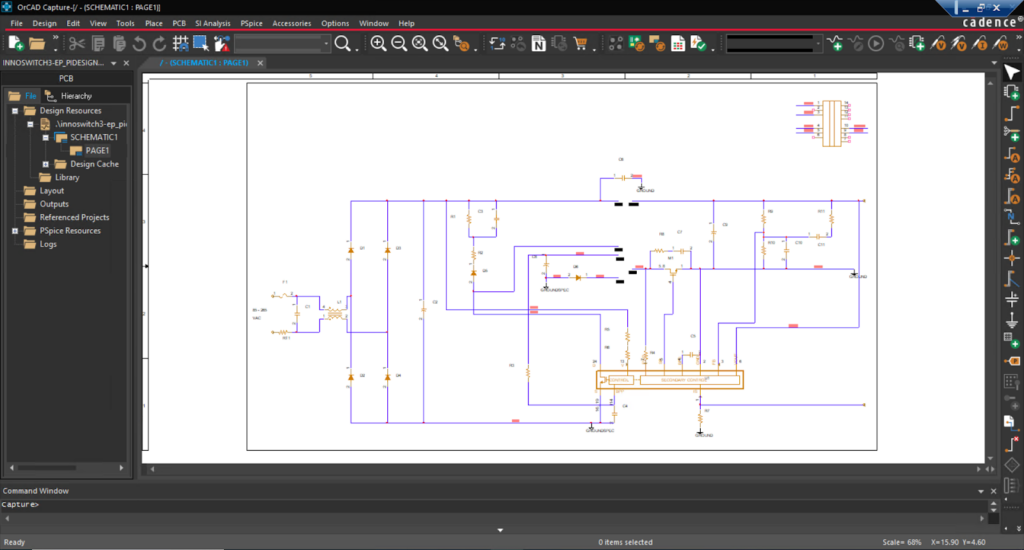
Task: Click the Find magnifier icon
Action: 342,44
